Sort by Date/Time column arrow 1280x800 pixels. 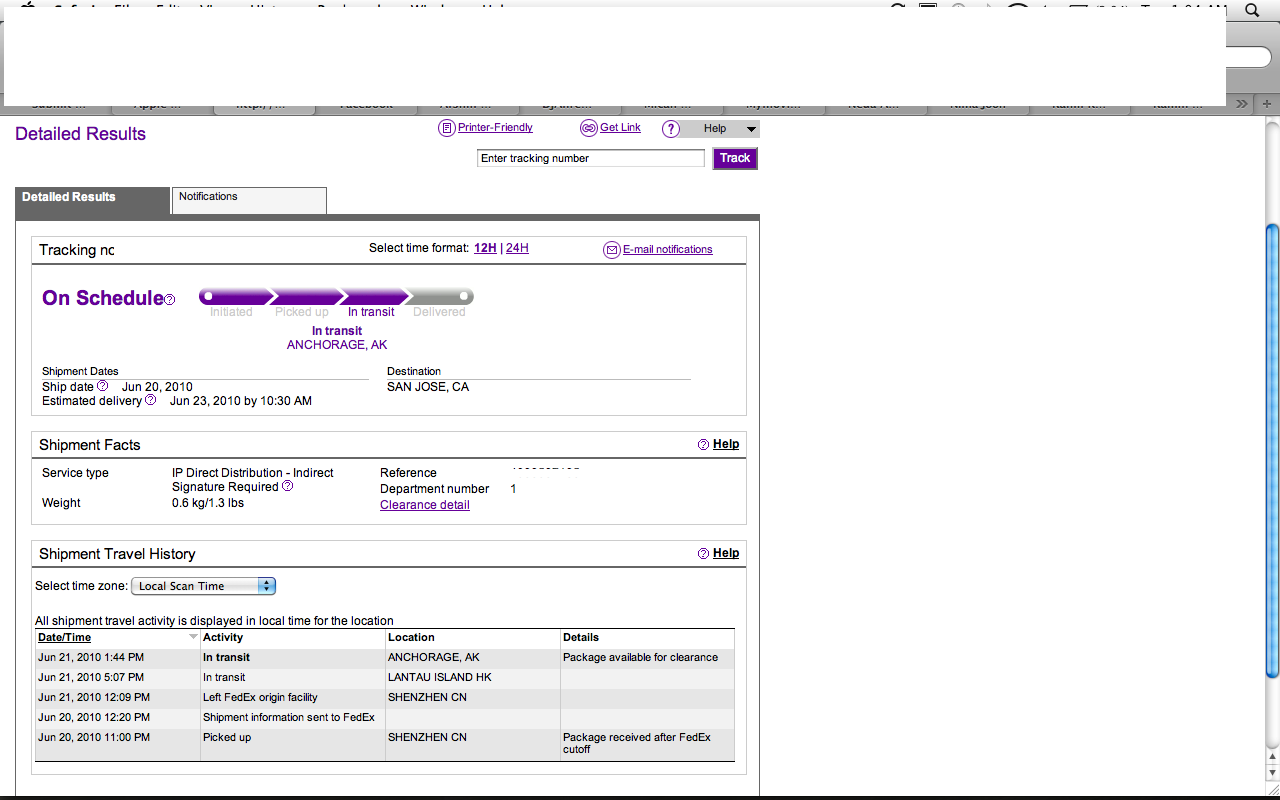[193, 637]
